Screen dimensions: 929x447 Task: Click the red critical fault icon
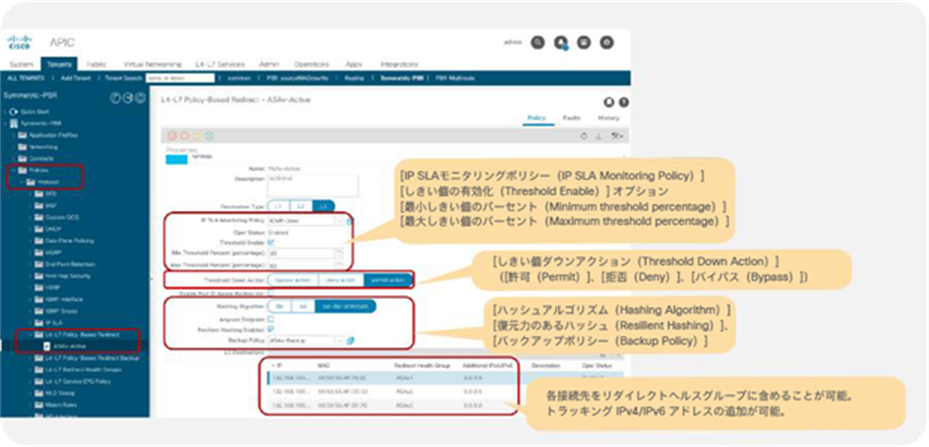pos(172,136)
